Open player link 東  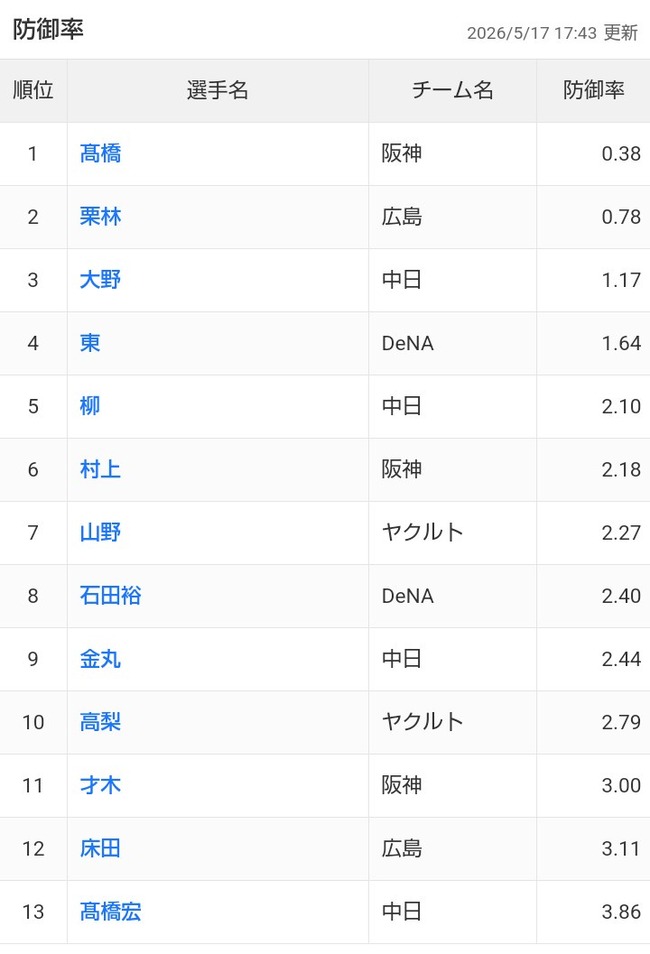click(x=90, y=343)
